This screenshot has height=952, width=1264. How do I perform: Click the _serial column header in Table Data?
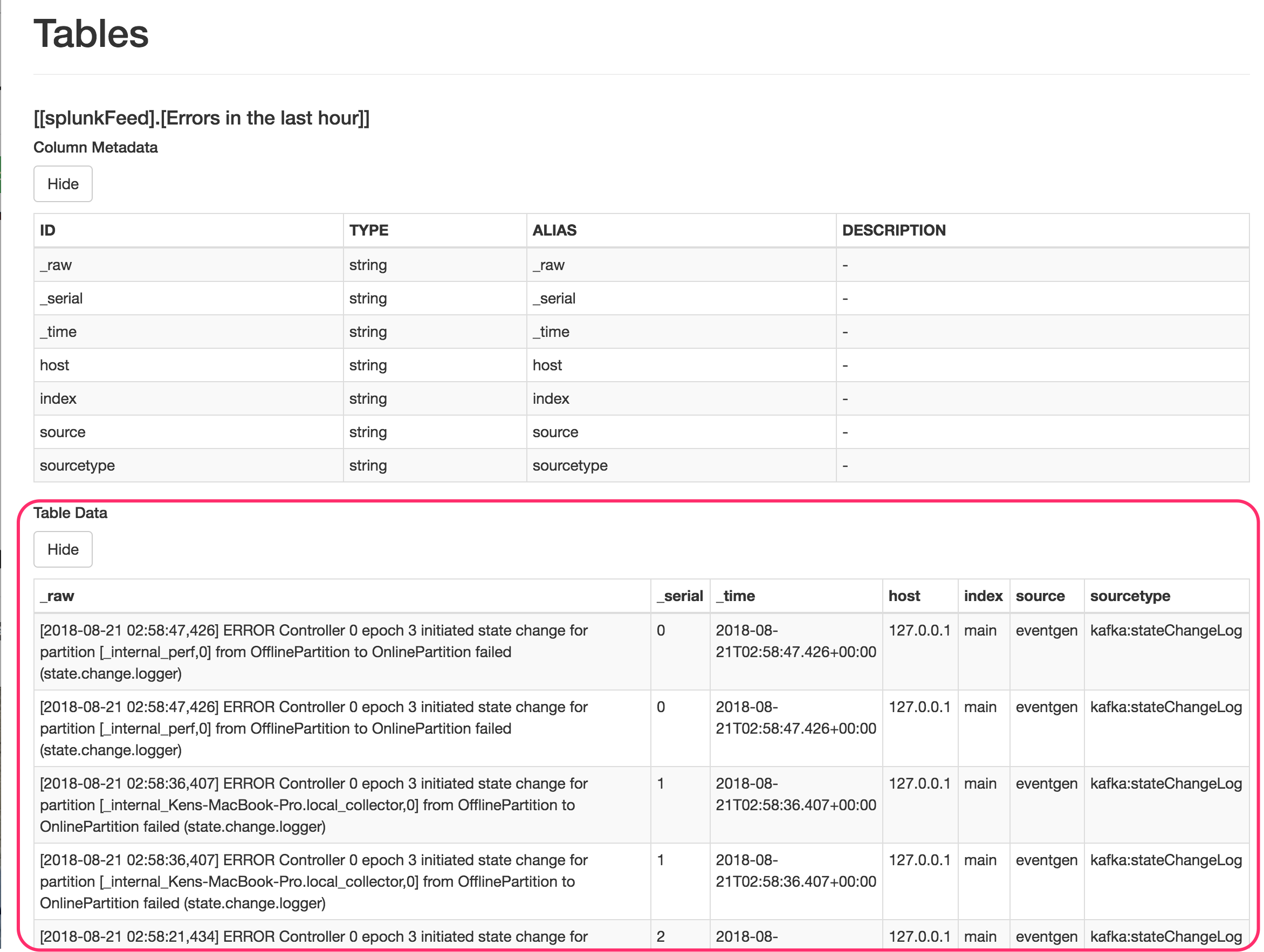coord(680,596)
